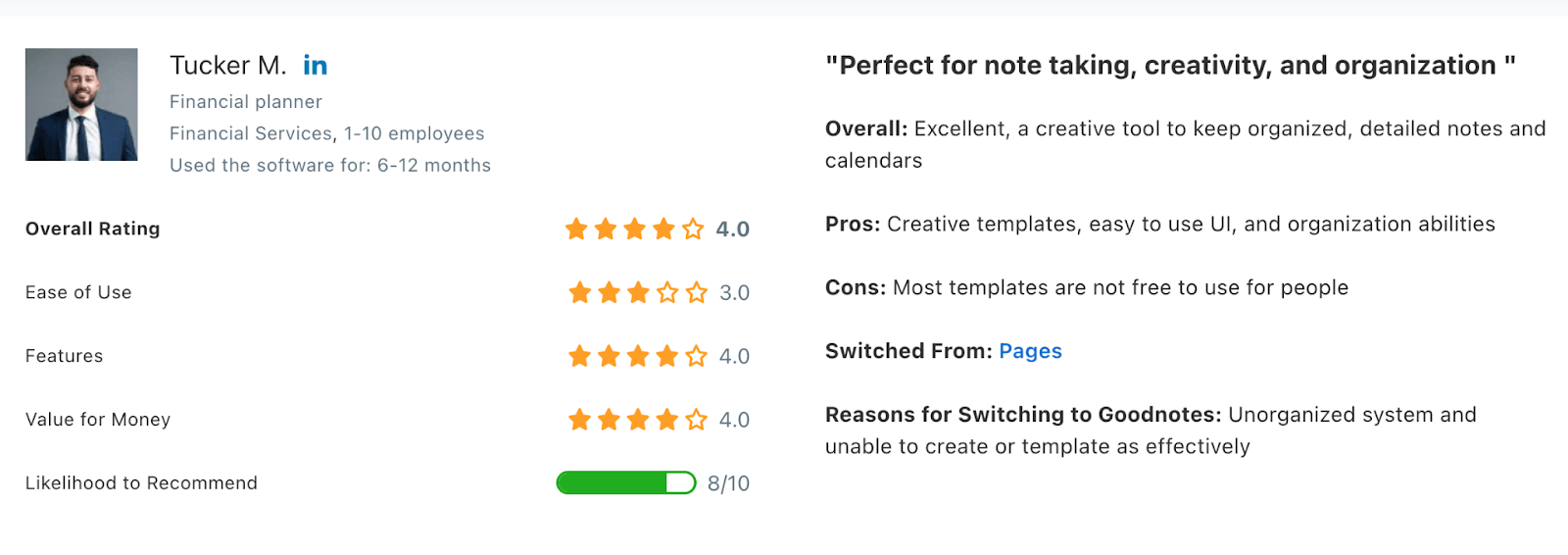Click the second star in Value for Money

click(x=609, y=420)
